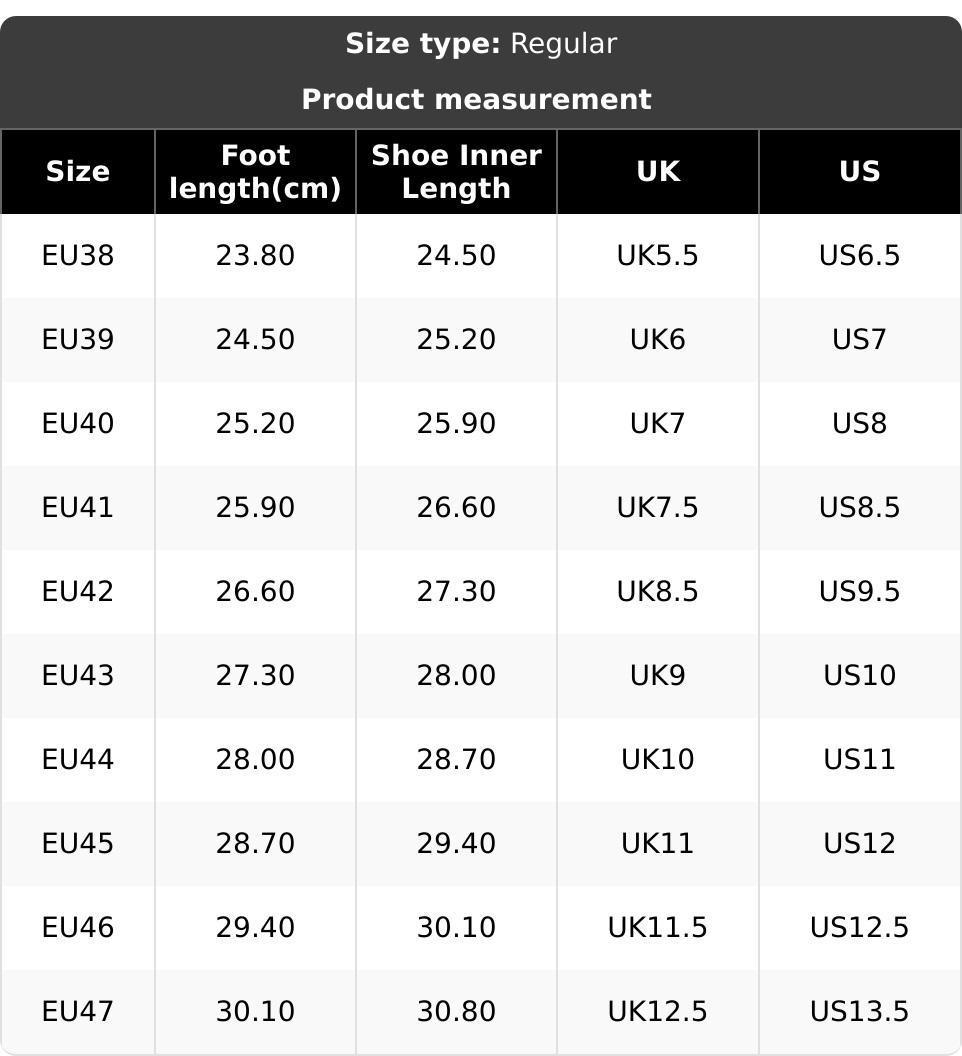962x1056 pixels.
Task: Click the UK12.5 cell
Action: coord(657,1012)
